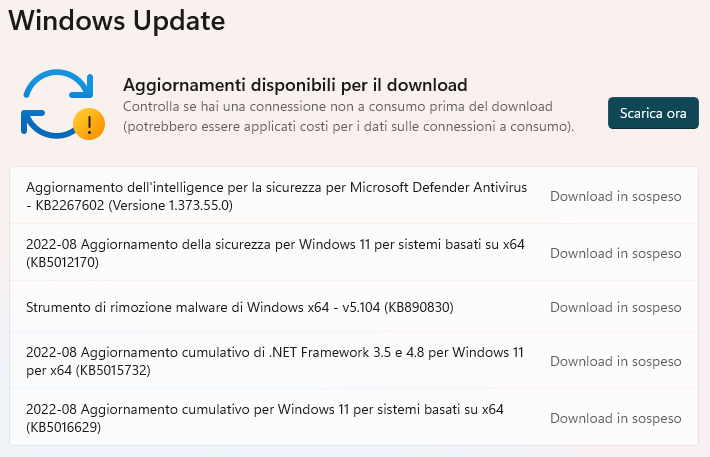710x457 pixels.
Task: Click the 'Controlla se hai una connessione' description
Action: pos(337,106)
